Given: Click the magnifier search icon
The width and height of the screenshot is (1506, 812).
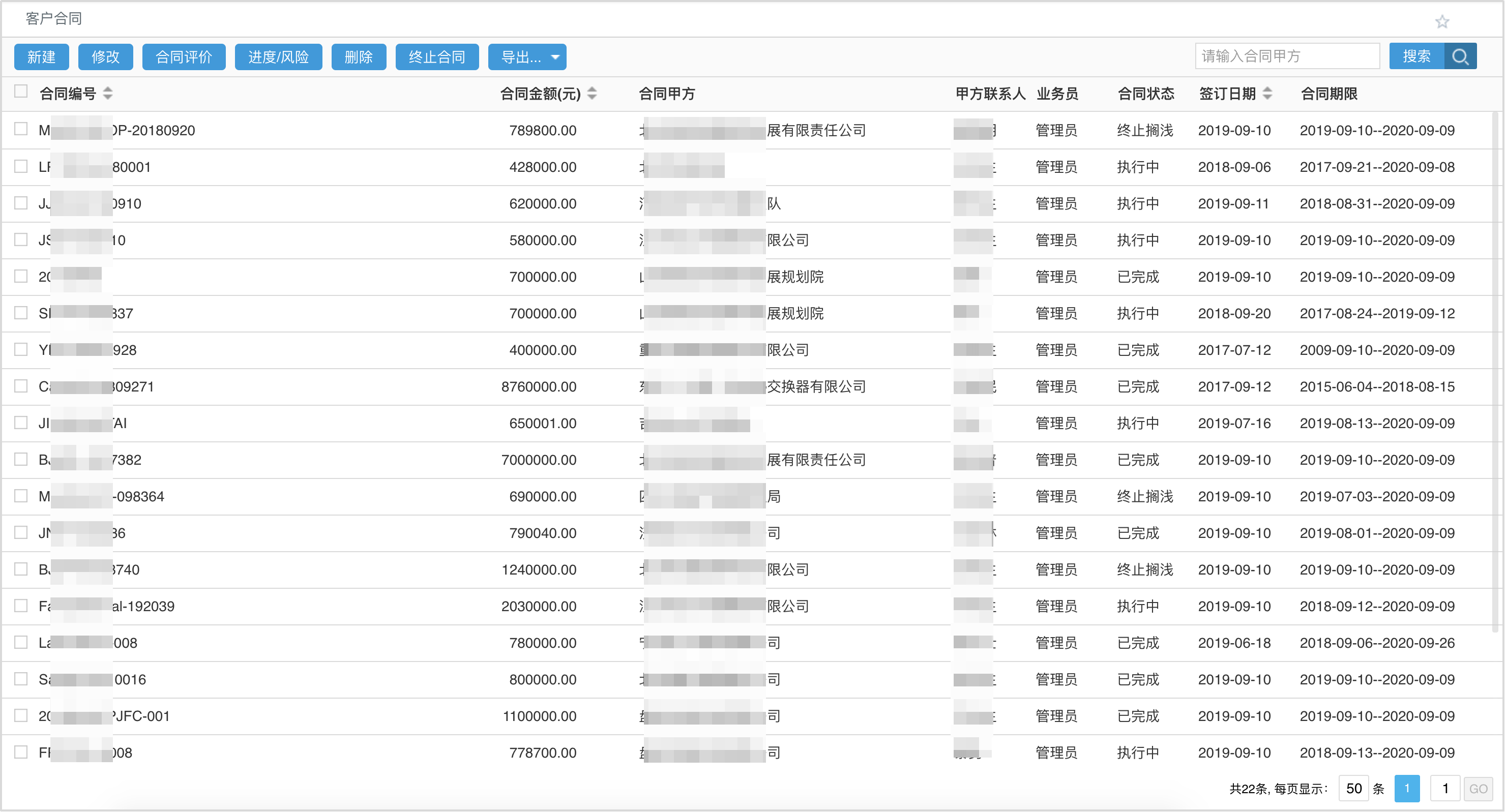Looking at the screenshot, I should (1460, 57).
